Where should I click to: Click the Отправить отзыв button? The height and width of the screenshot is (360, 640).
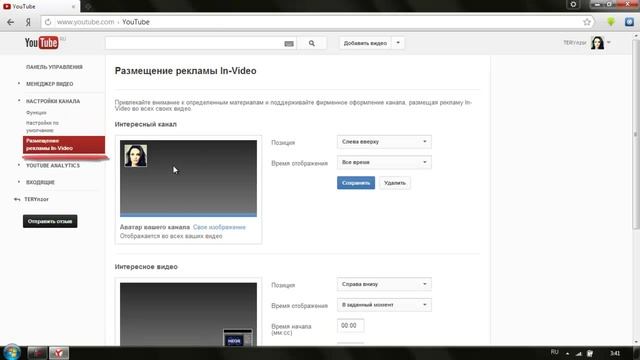pos(50,221)
